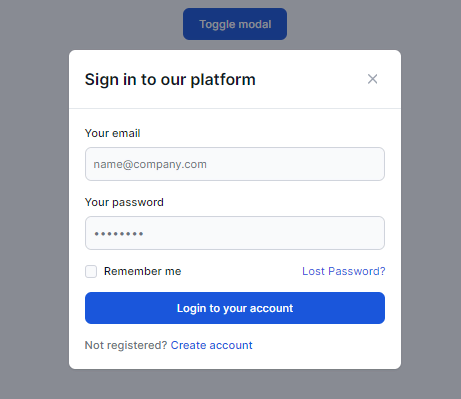Screen dimensions: 461x399
Task: Click the "Sign in to our platform" heading
Action: (x=170, y=79)
